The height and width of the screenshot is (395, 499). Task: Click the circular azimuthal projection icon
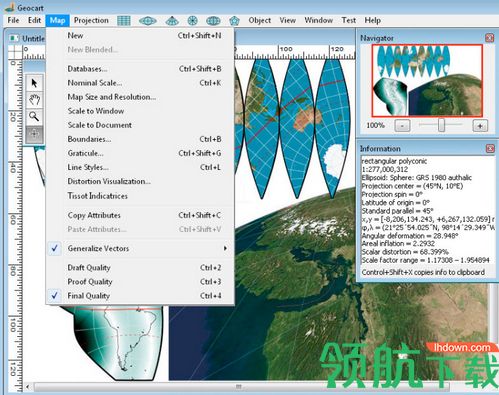point(192,21)
